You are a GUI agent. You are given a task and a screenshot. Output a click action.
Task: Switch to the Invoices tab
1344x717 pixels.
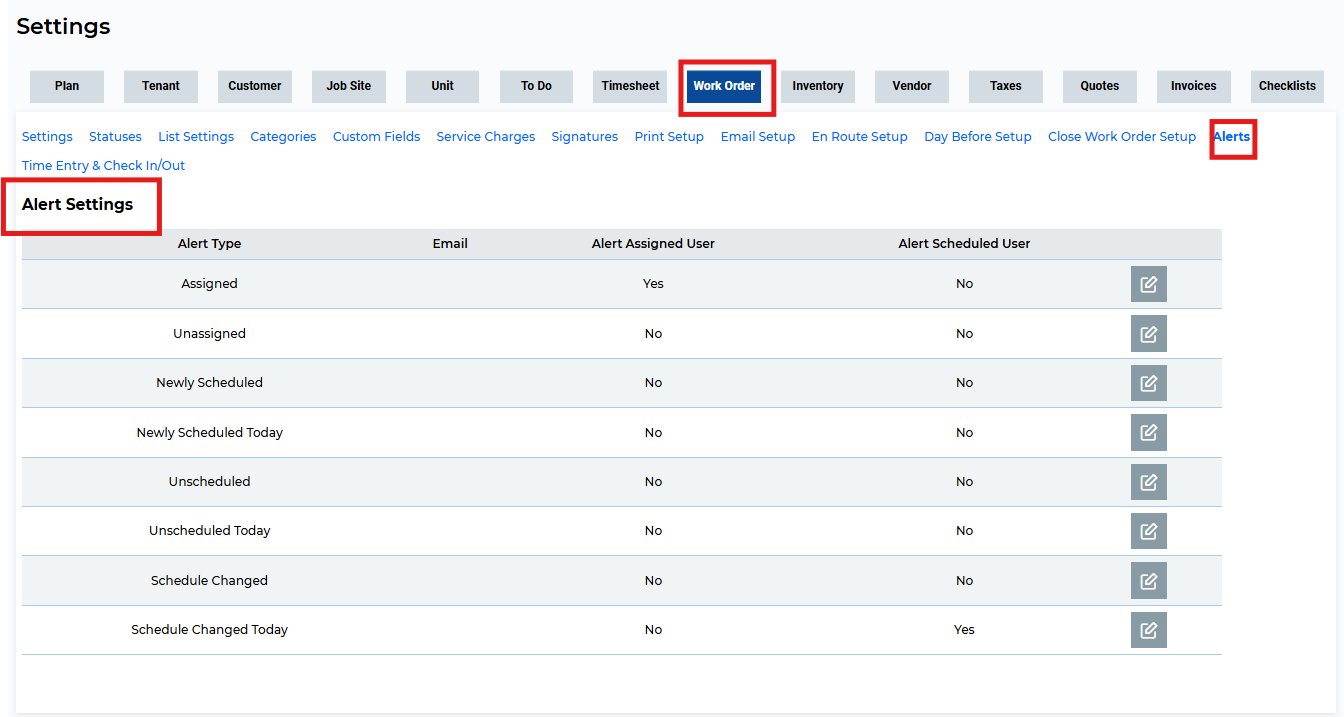point(1194,86)
